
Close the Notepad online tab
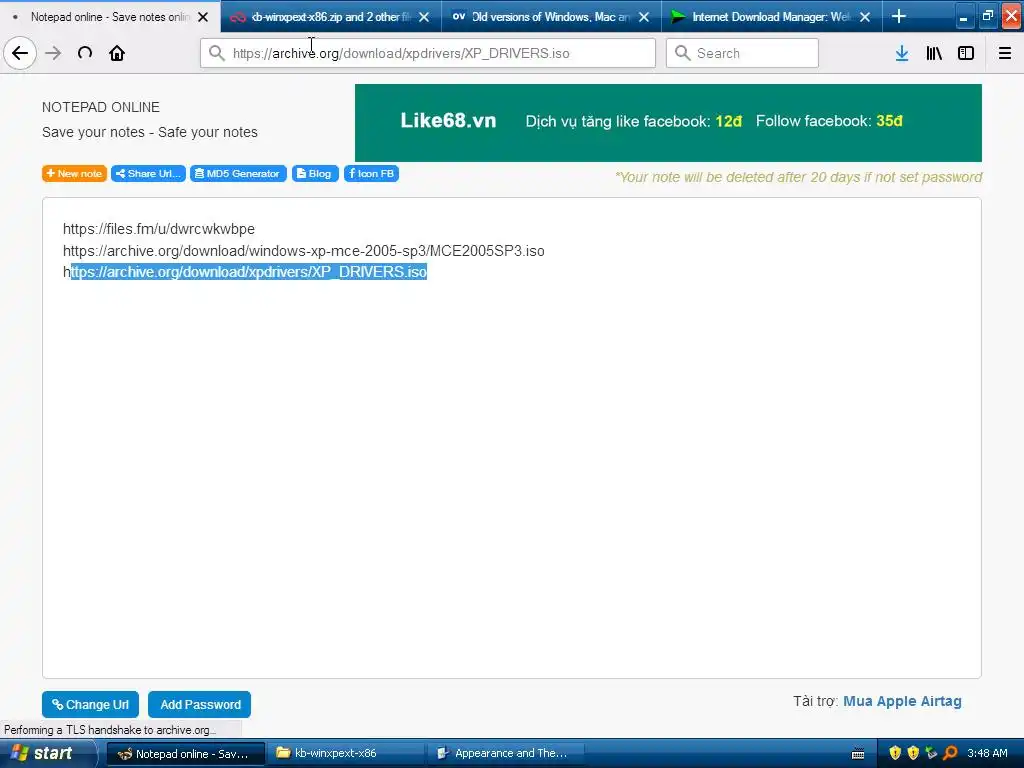[203, 17]
